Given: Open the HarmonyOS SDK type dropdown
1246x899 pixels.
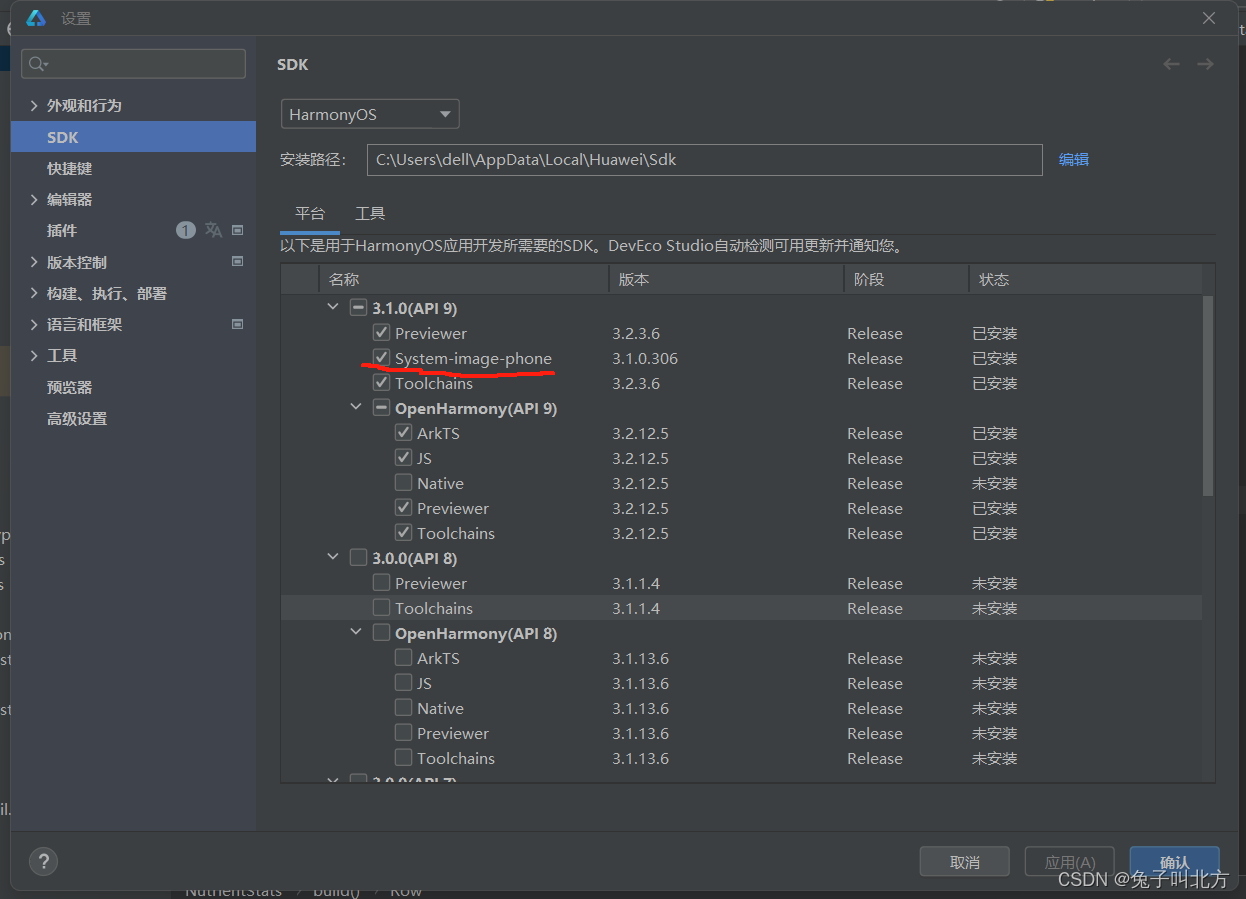Looking at the screenshot, I should coord(370,114).
